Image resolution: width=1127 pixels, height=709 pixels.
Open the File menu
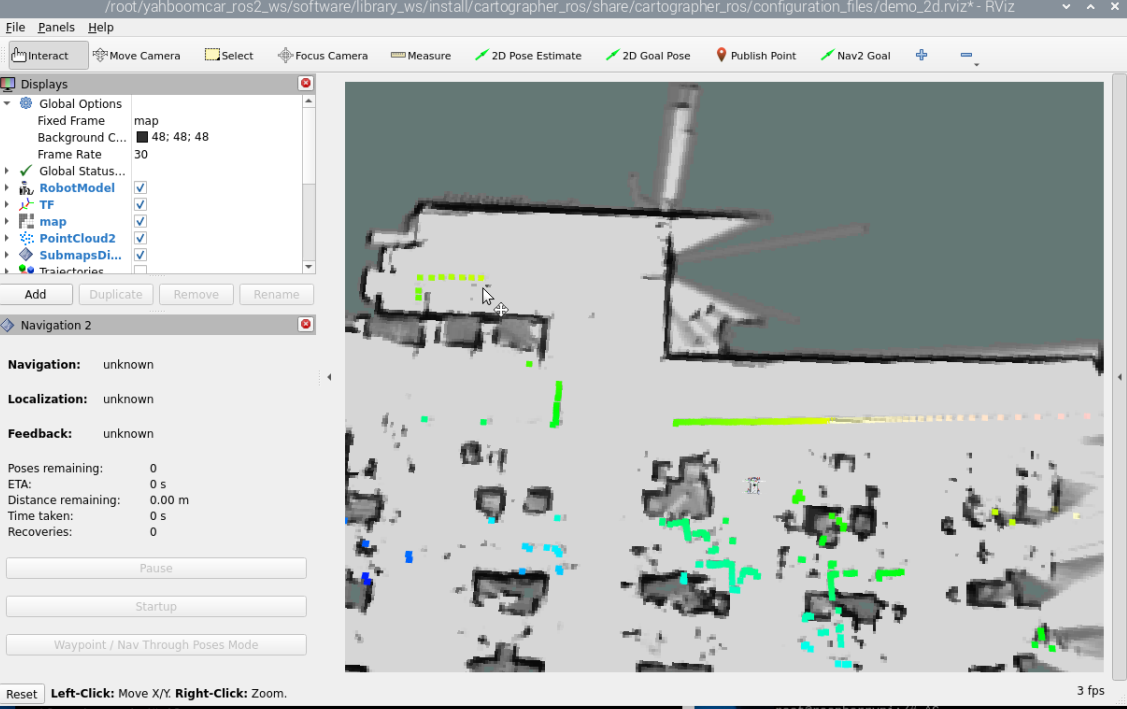click(15, 27)
